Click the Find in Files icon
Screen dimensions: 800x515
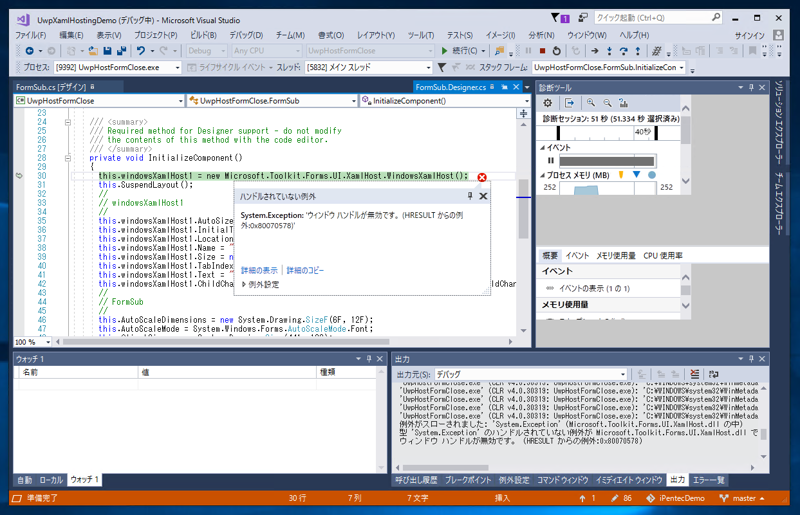coord(499,51)
